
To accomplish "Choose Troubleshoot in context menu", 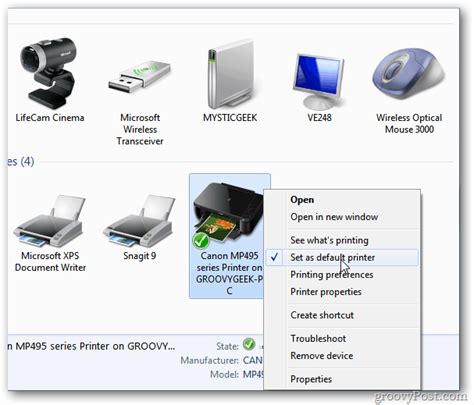I will pyautogui.click(x=318, y=339).
